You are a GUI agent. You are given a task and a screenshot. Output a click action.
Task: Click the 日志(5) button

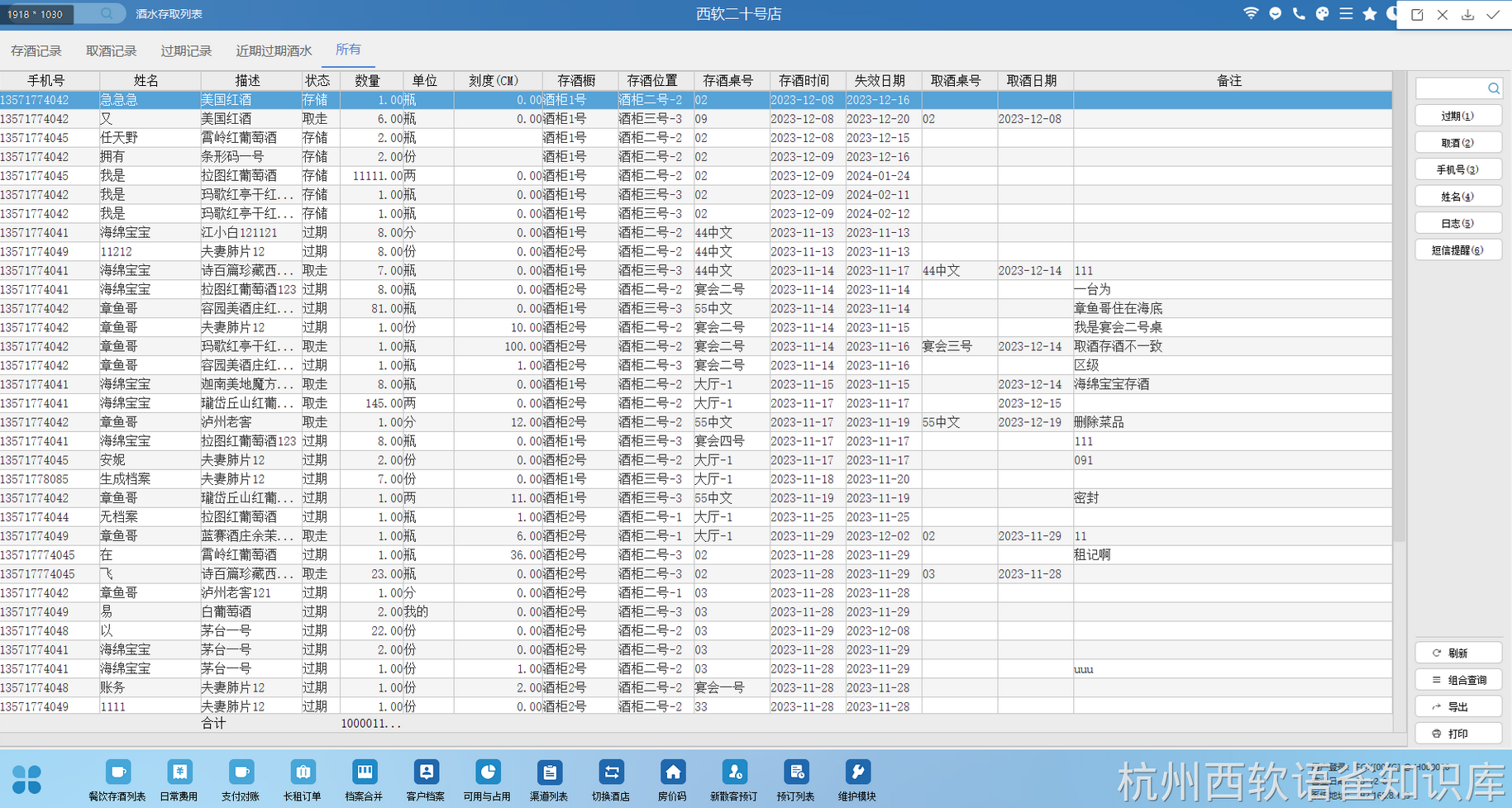[x=1457, y=223]
